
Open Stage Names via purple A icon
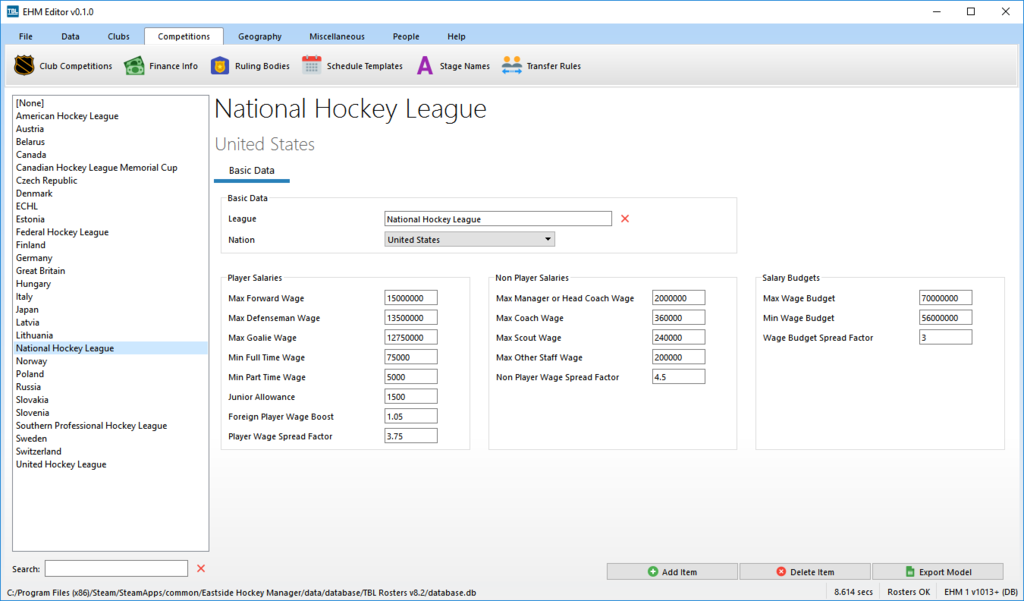coord(424,65)
